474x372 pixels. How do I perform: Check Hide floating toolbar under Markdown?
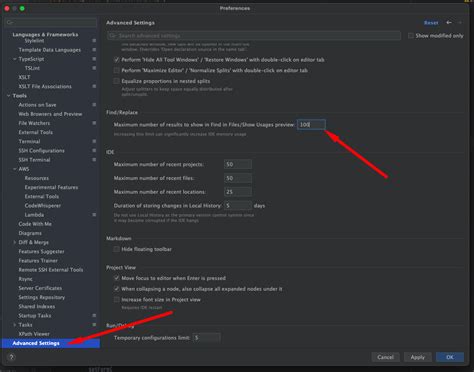[x=116, y=249]
